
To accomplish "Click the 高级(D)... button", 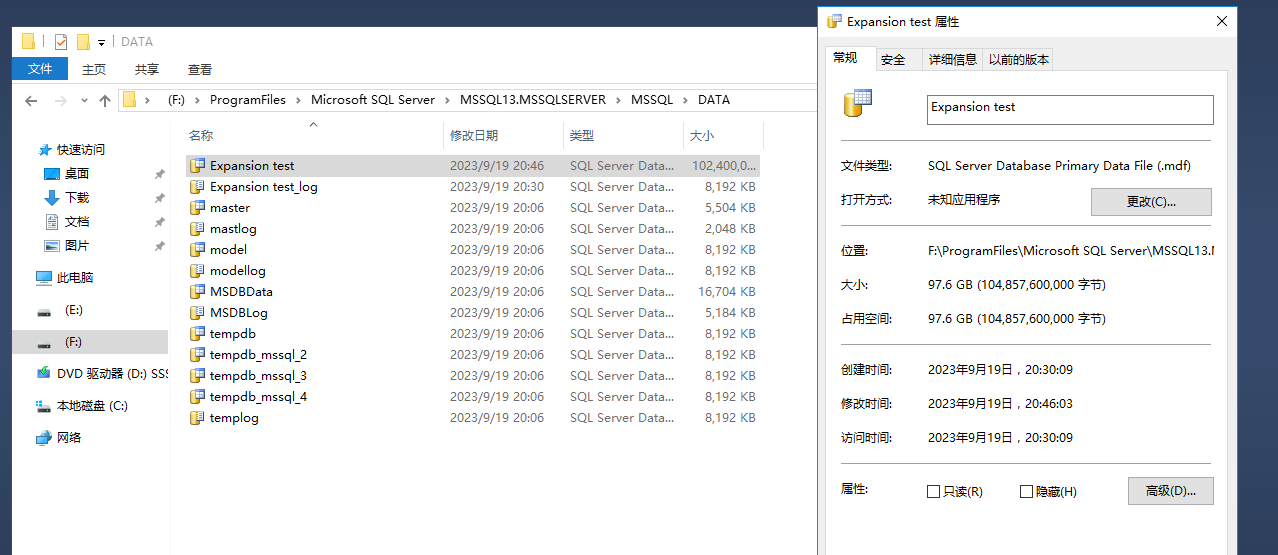I will pos(1171,491).
